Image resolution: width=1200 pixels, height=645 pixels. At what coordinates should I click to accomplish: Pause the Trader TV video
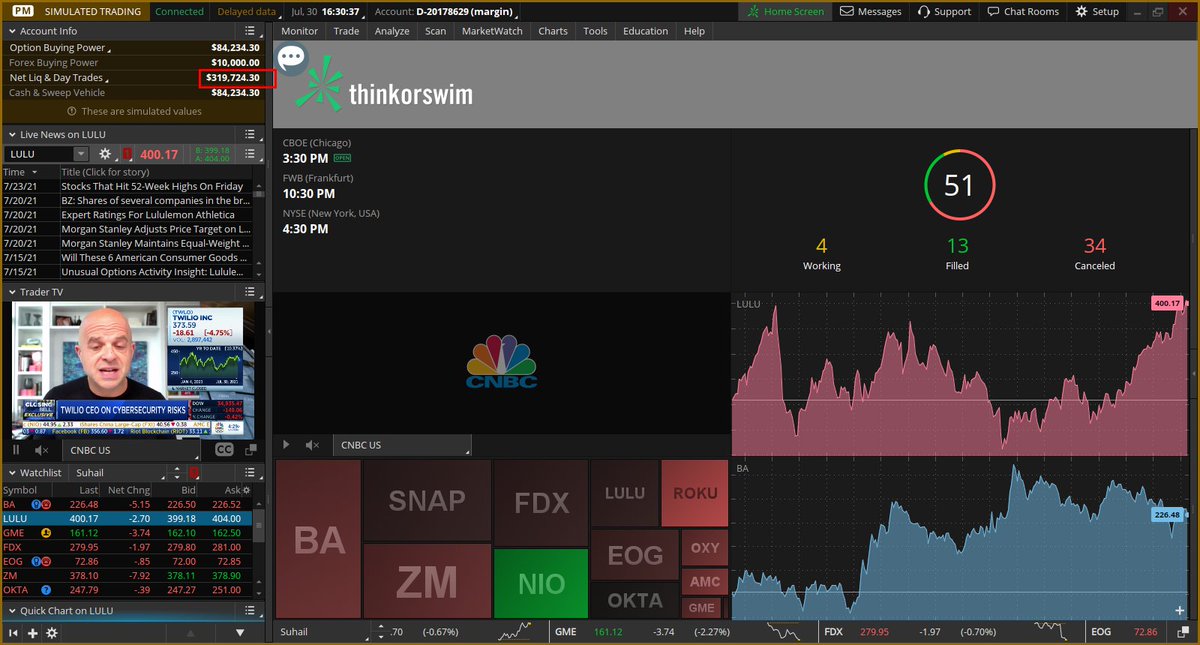16,450
